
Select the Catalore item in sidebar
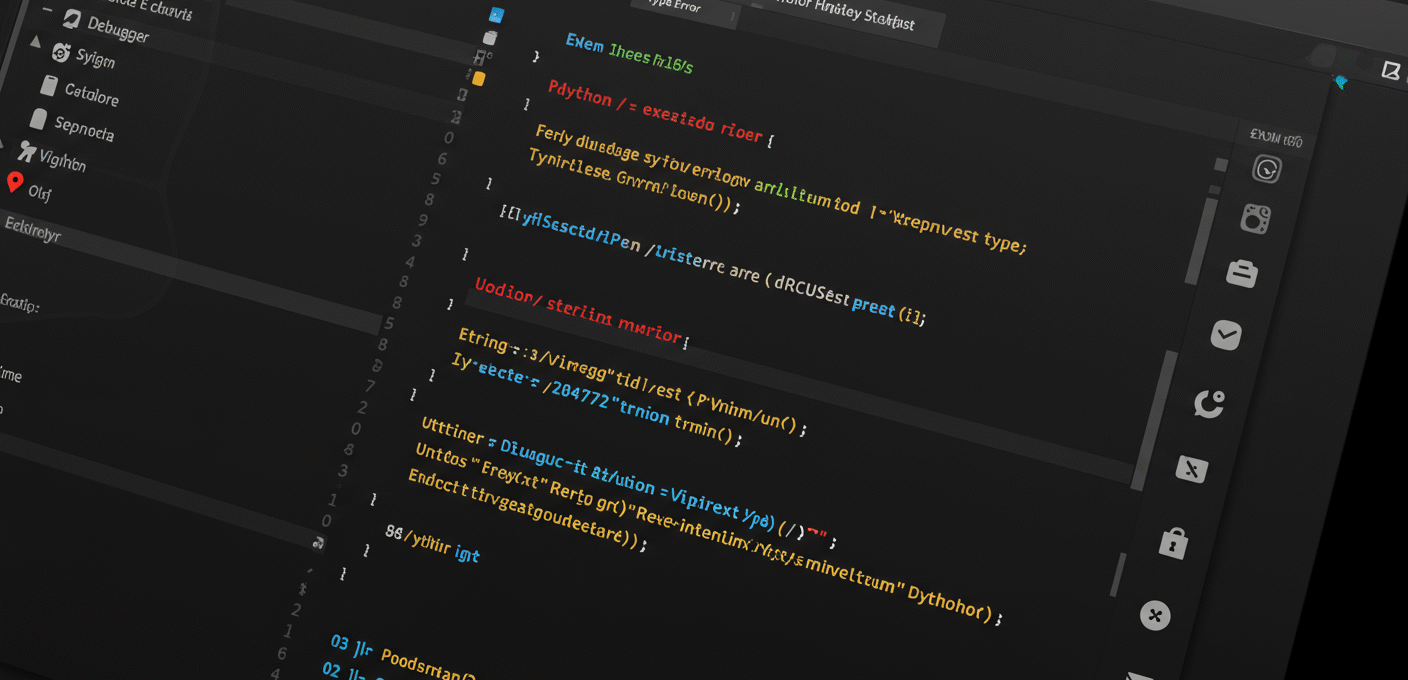91,95
